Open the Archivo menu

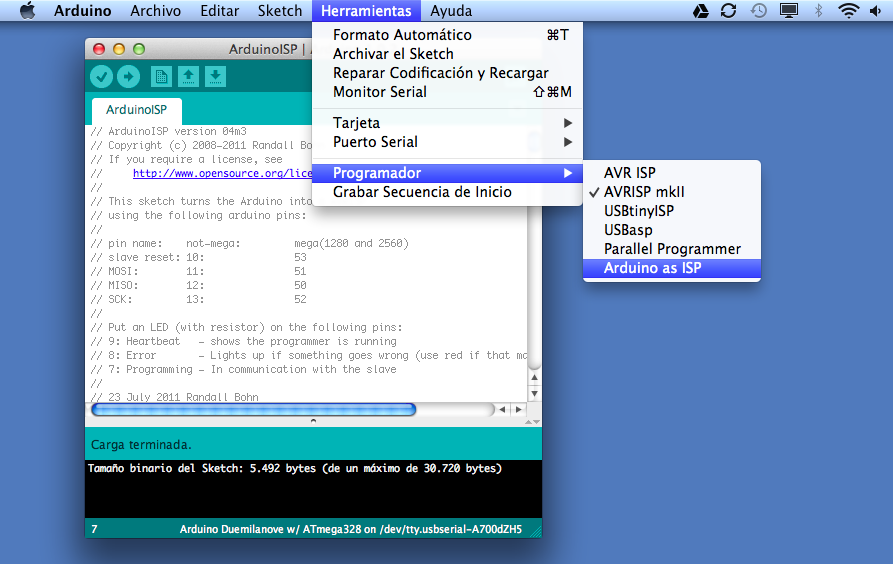(x=155, y=11)
